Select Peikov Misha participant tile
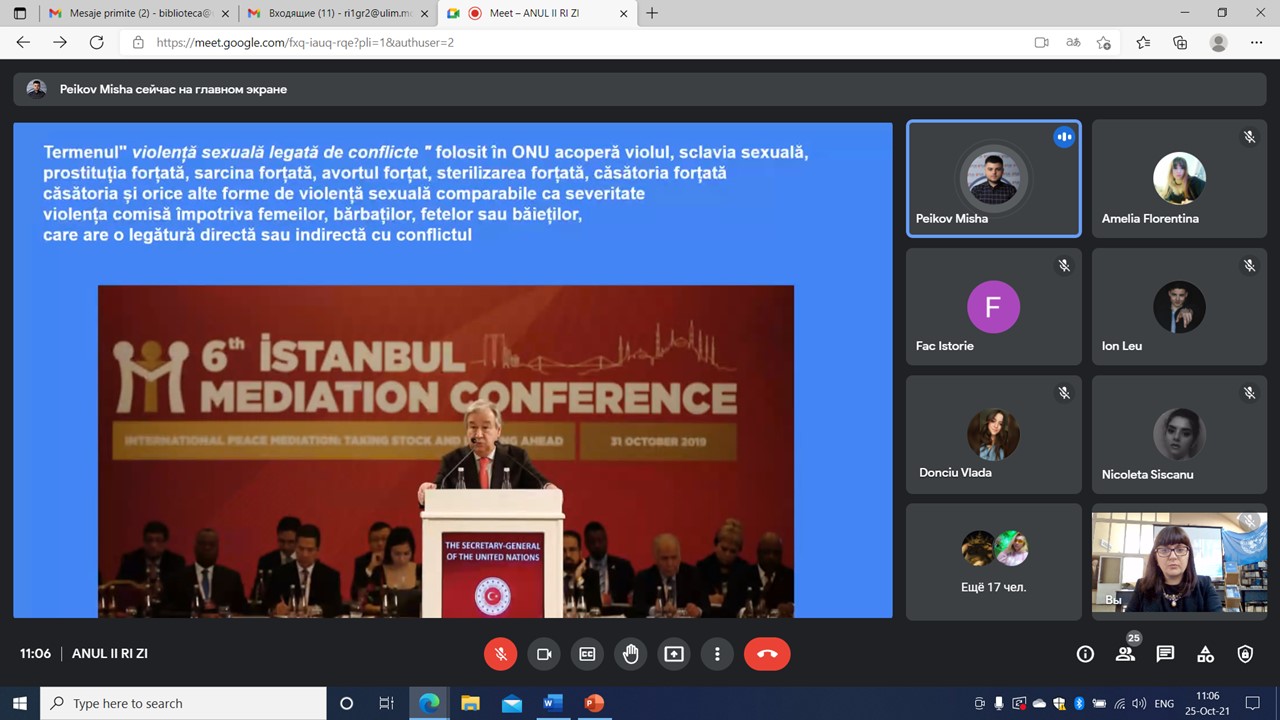1280x720 pixels. pos(994,179)
